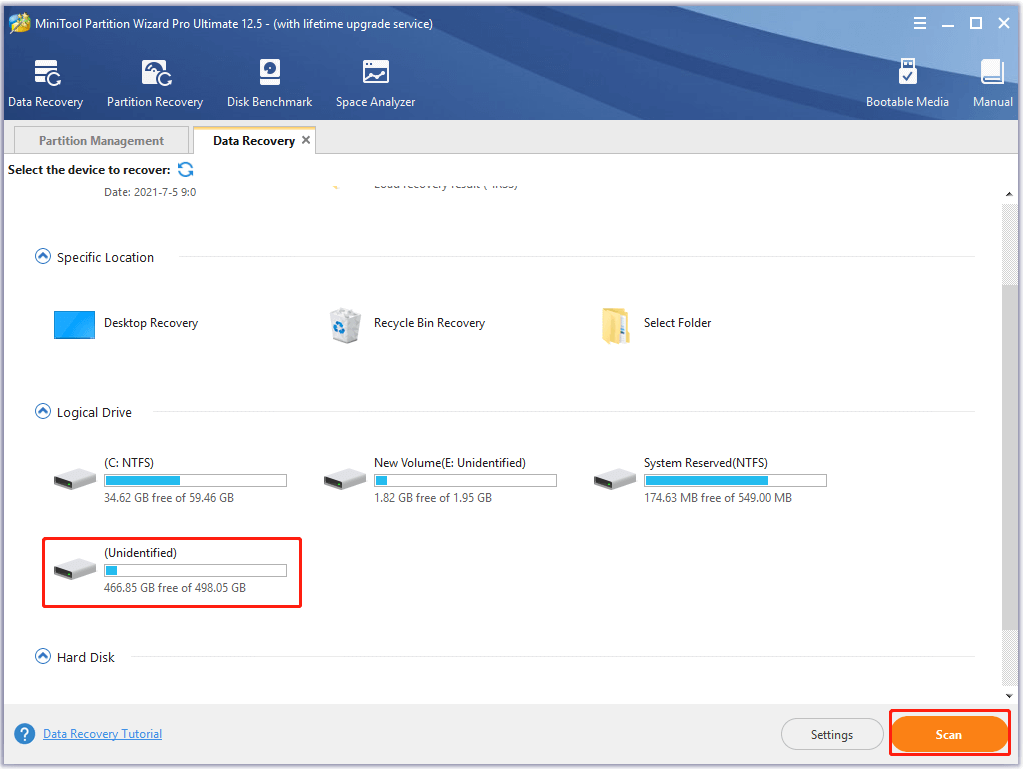1027x771 pixels.
Task: Click the blue help question mark icon
Action: click(25, 734)
